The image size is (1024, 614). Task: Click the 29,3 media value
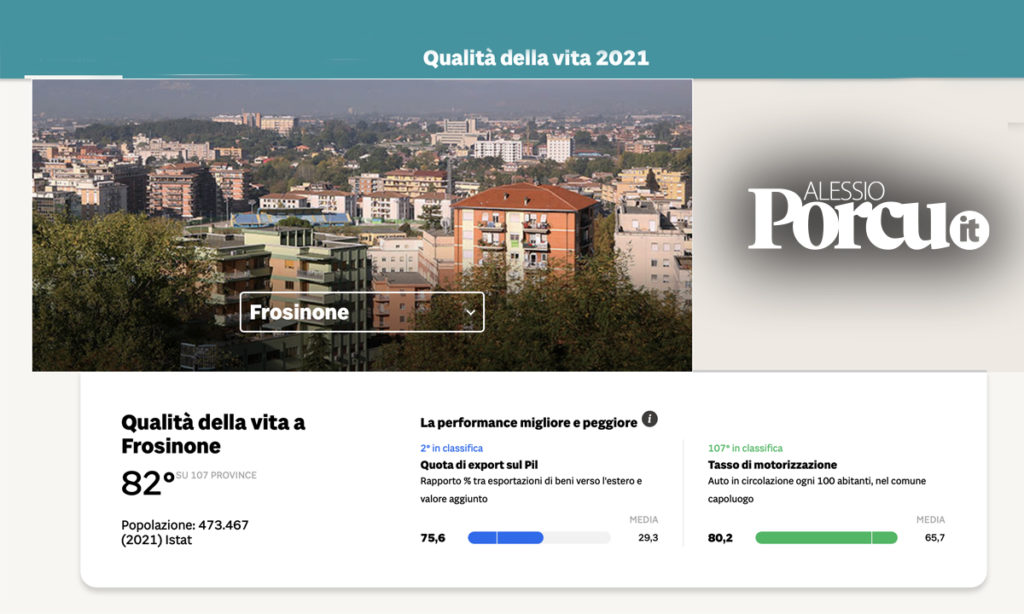(x=648, y=538)
